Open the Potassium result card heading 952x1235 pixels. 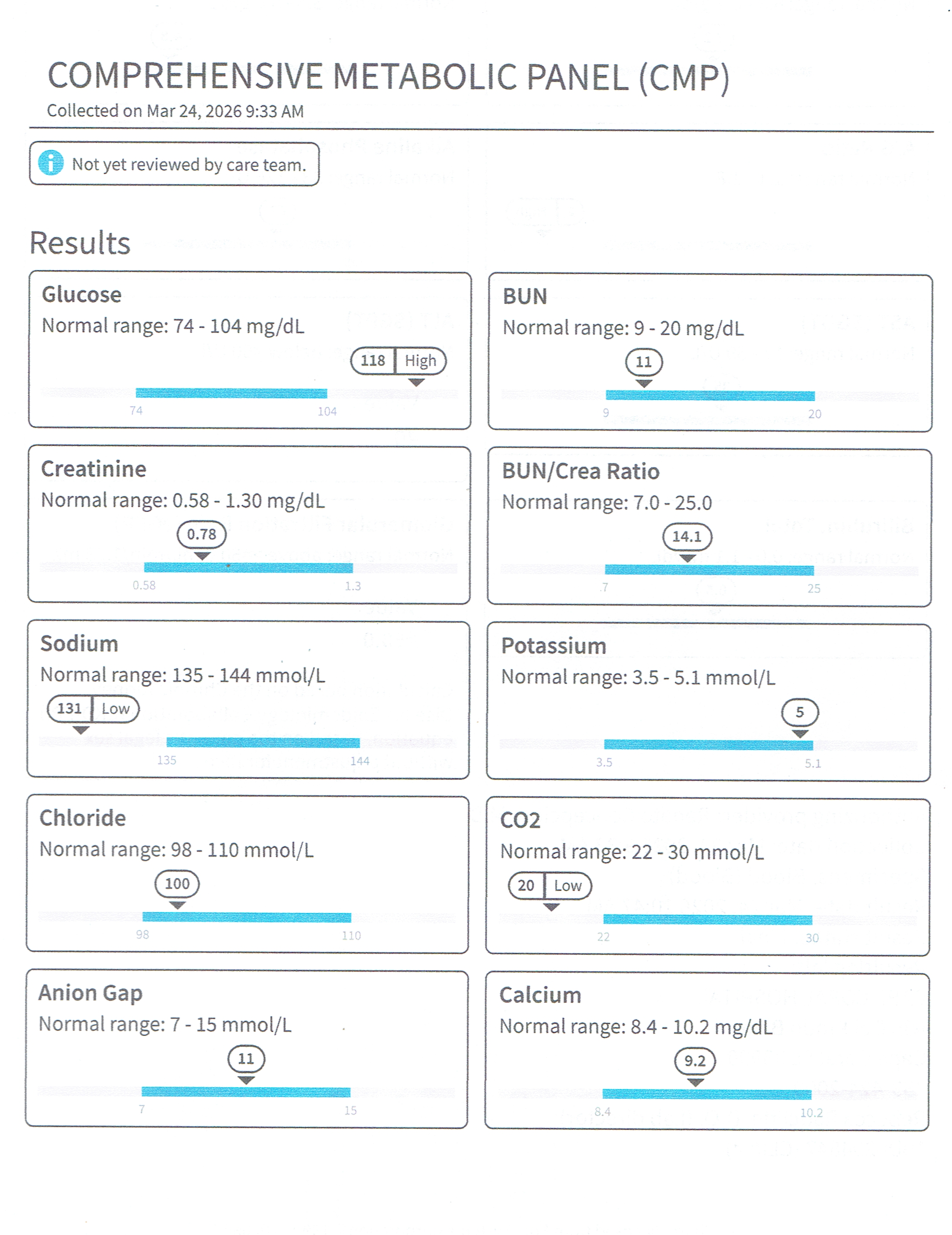coord(554,646)
